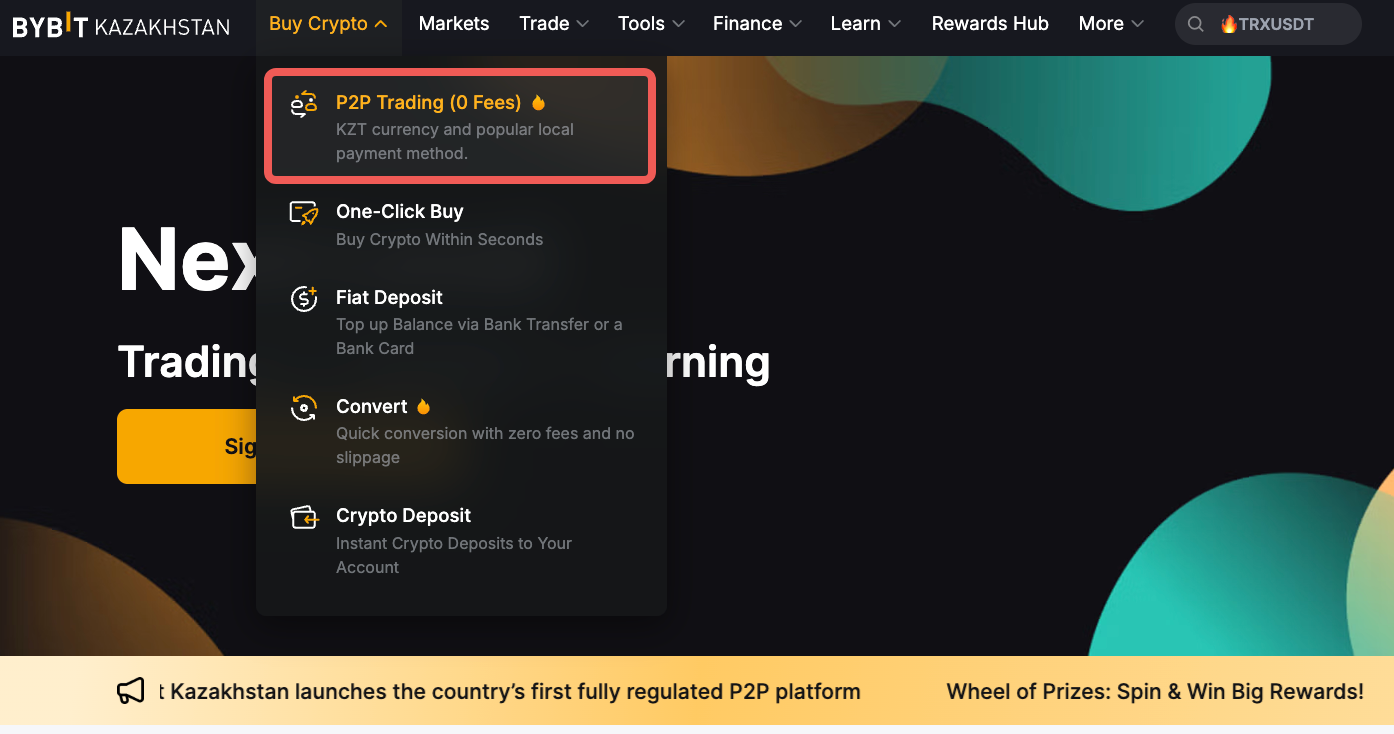Go to the Markets page
1394x734 pixels.
(x=454, y=24)
